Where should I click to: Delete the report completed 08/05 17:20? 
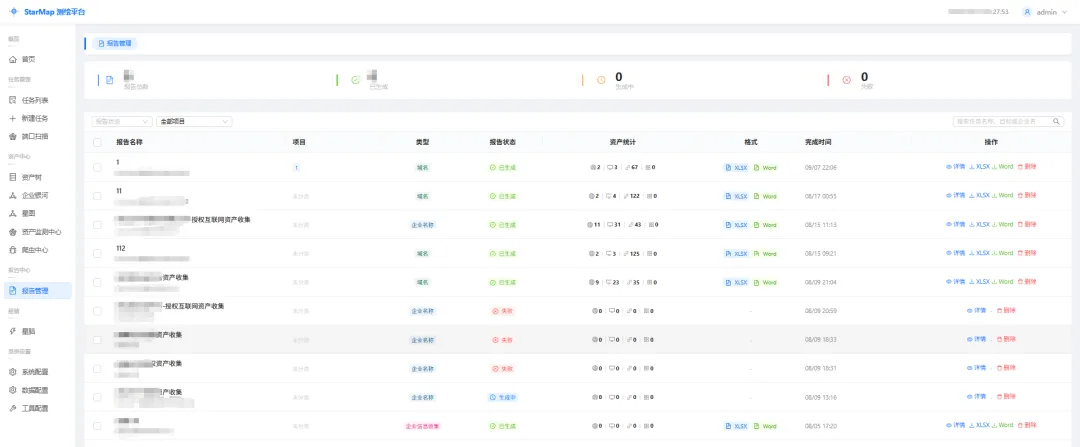1027,426
